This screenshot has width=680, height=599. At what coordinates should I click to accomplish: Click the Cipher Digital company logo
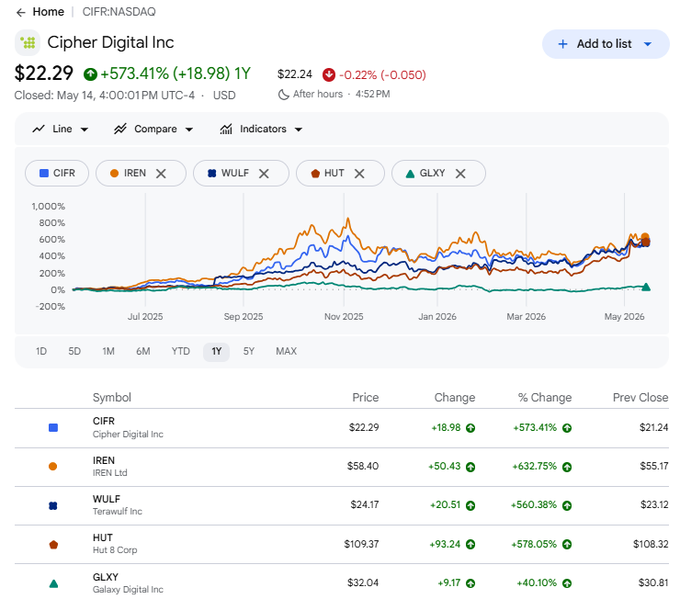(28, 43)
